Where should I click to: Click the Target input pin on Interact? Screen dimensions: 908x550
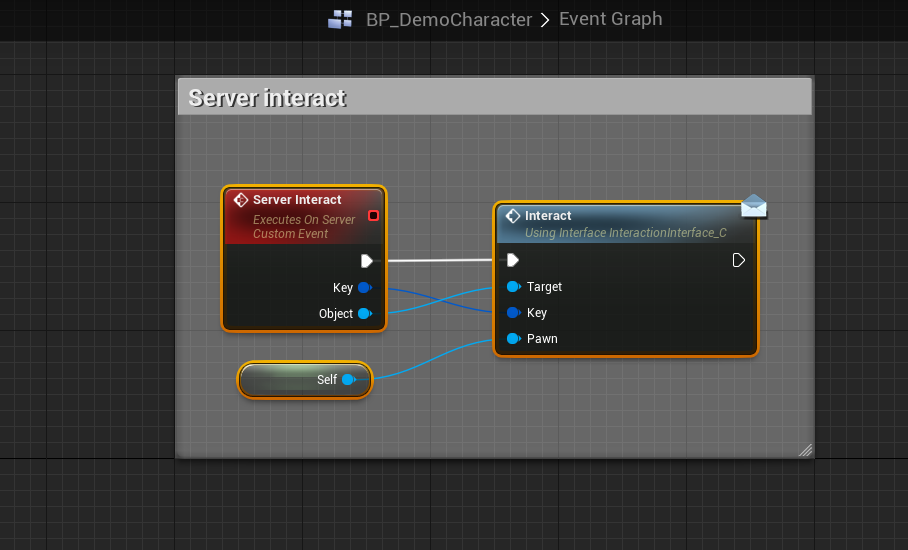point(513,287)
